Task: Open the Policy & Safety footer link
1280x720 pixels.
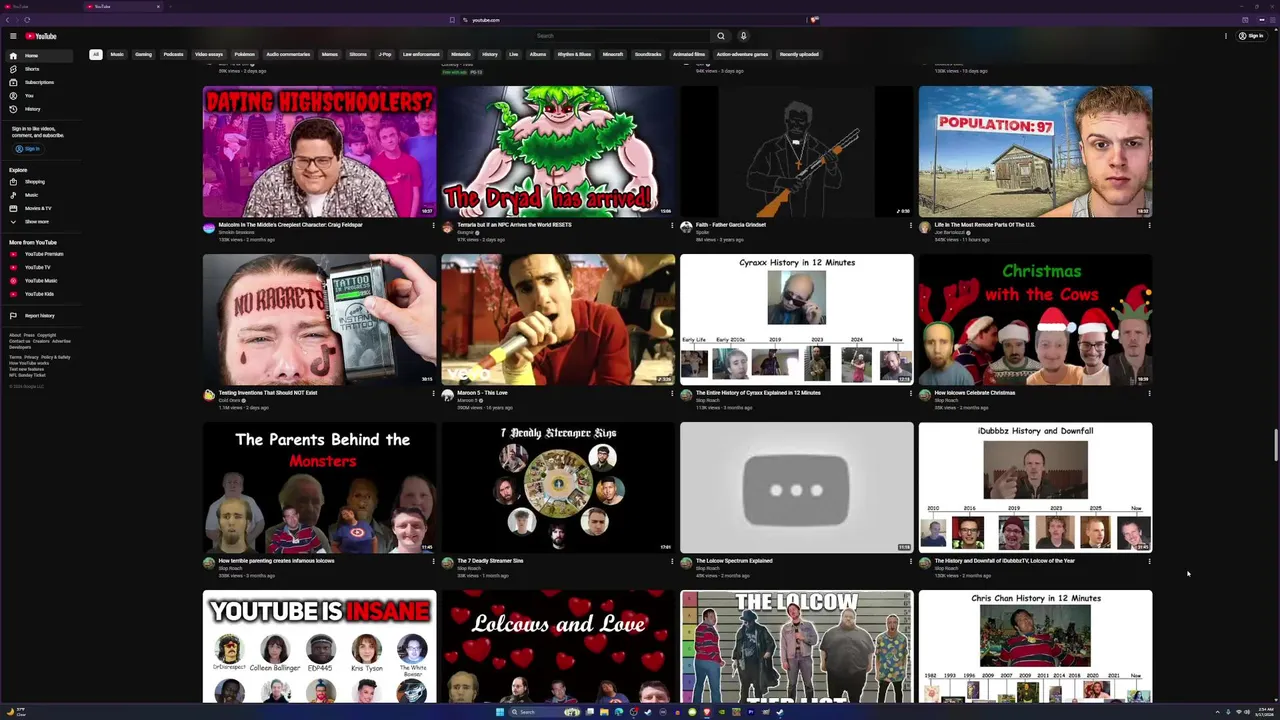Action: (56, 357)
